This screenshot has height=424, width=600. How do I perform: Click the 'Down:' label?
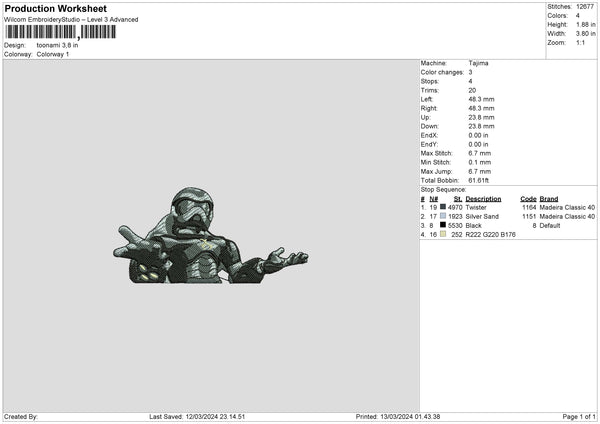[x=430, y=126]
